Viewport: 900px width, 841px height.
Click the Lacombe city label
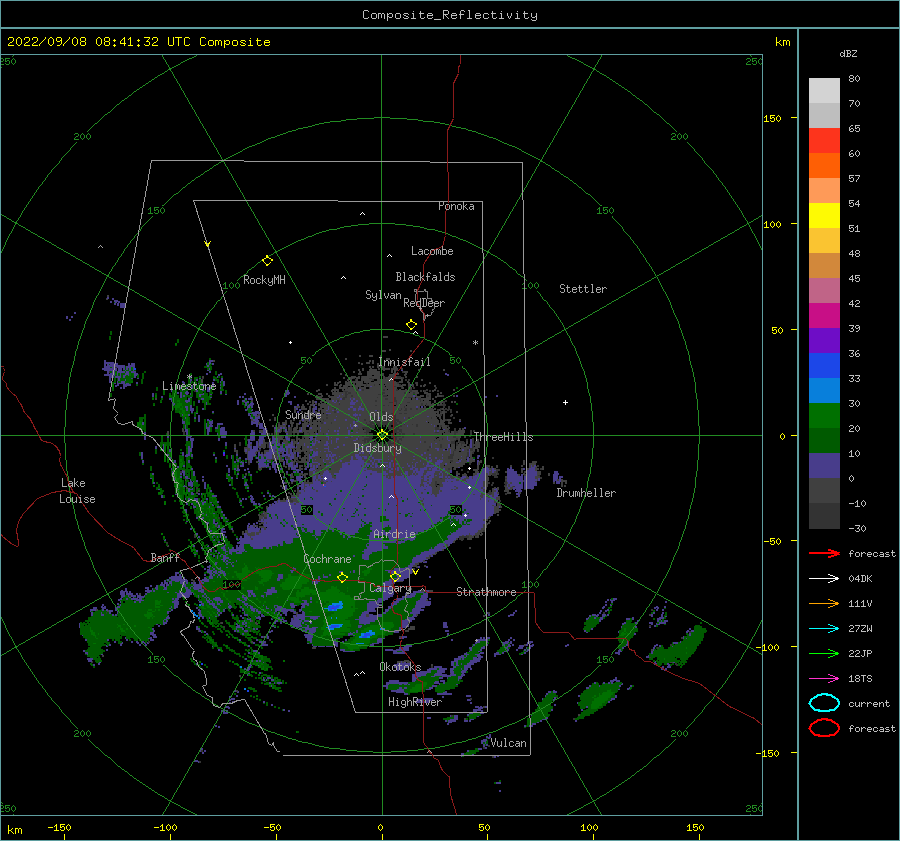click(x=432, y=251)
